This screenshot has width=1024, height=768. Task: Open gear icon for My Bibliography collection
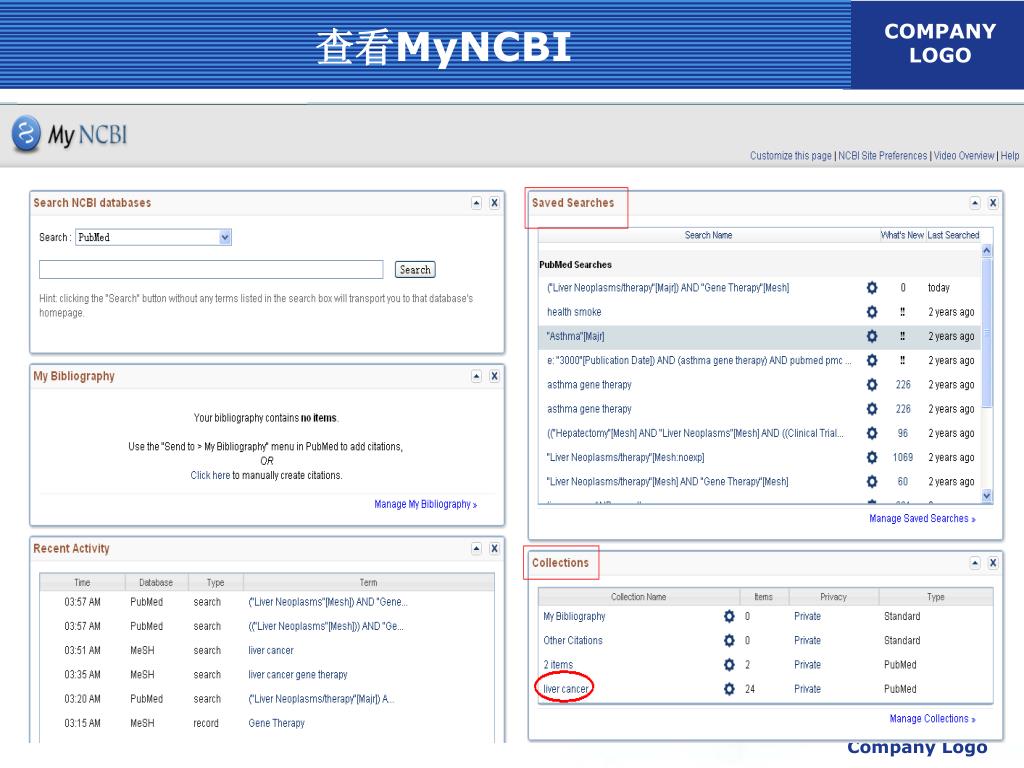coord(729,616)
